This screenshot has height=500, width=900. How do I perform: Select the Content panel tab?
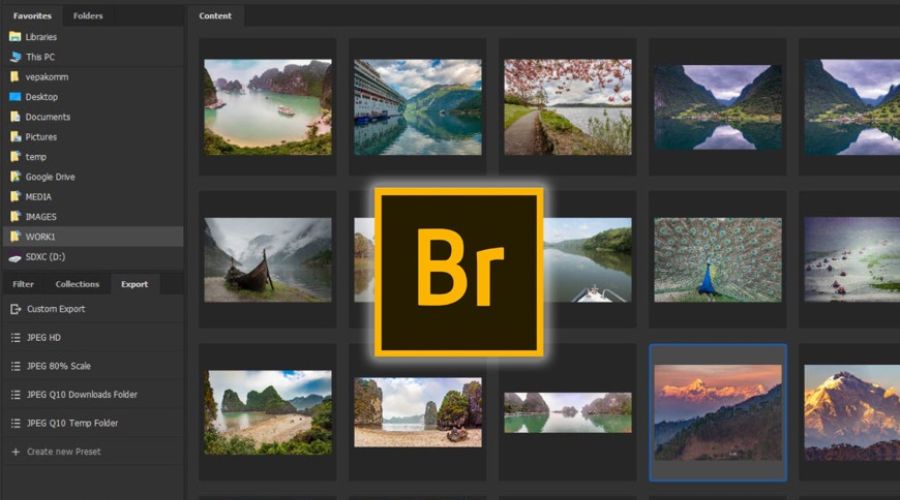[215, 16]
